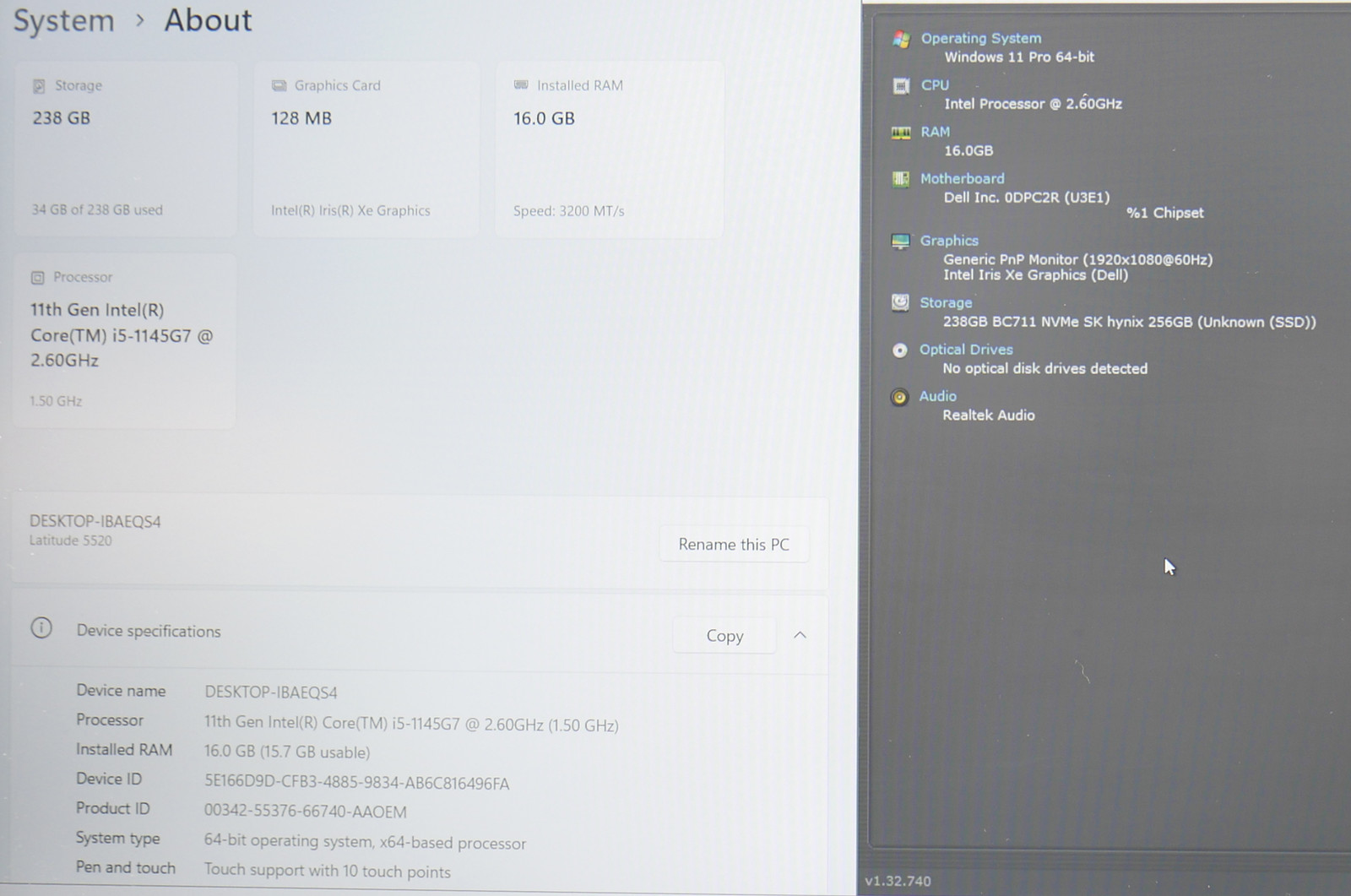The image size is (1351, 896).
Task: Click the 'Device specifications' heading
Action: point(149,631)
